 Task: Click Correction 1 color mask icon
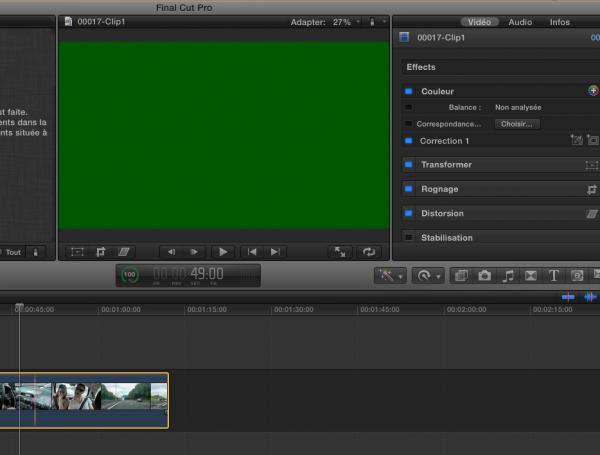(x=576, y=140)
